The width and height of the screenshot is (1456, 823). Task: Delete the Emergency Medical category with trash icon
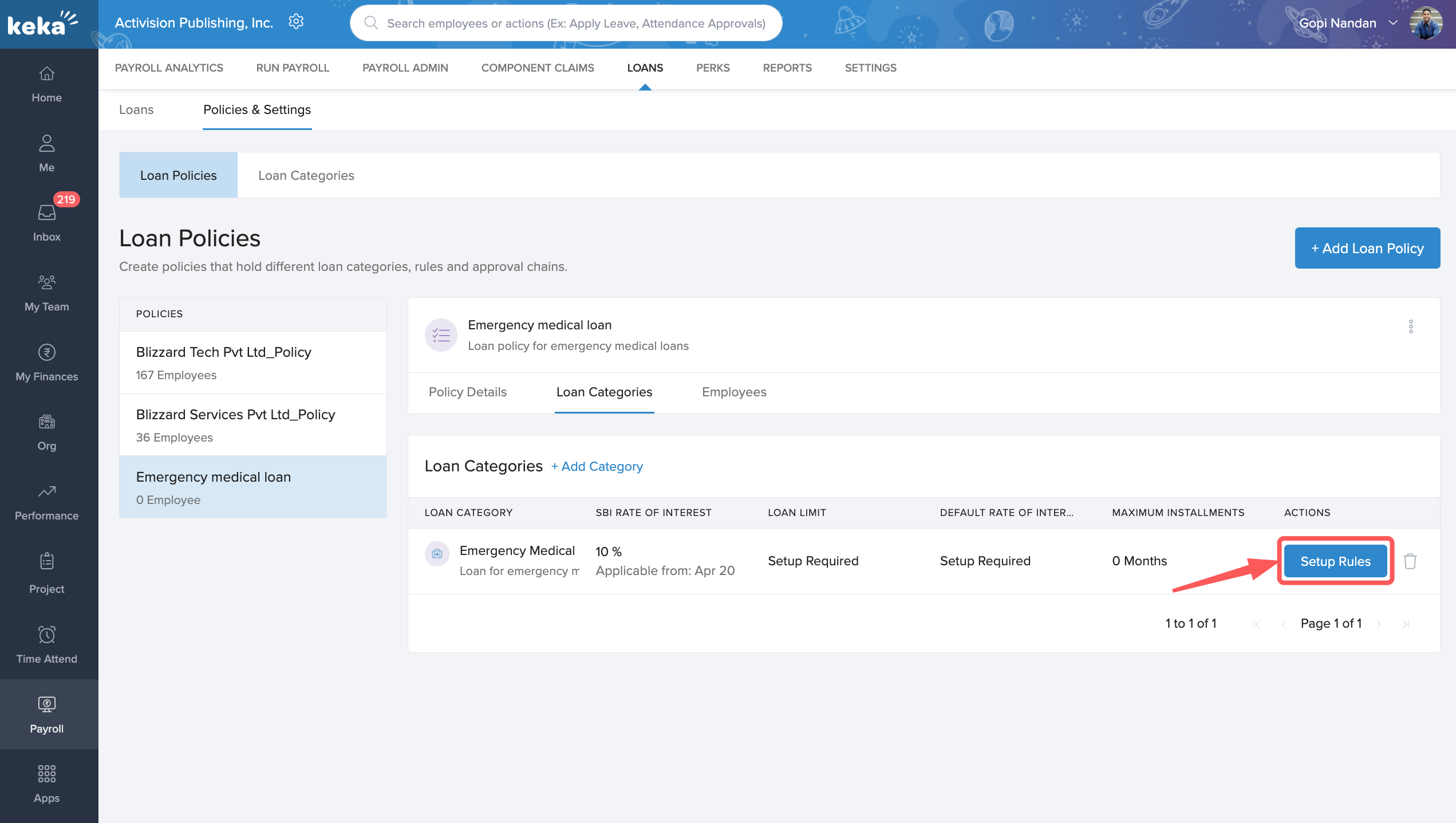[x=1410, y=561]
